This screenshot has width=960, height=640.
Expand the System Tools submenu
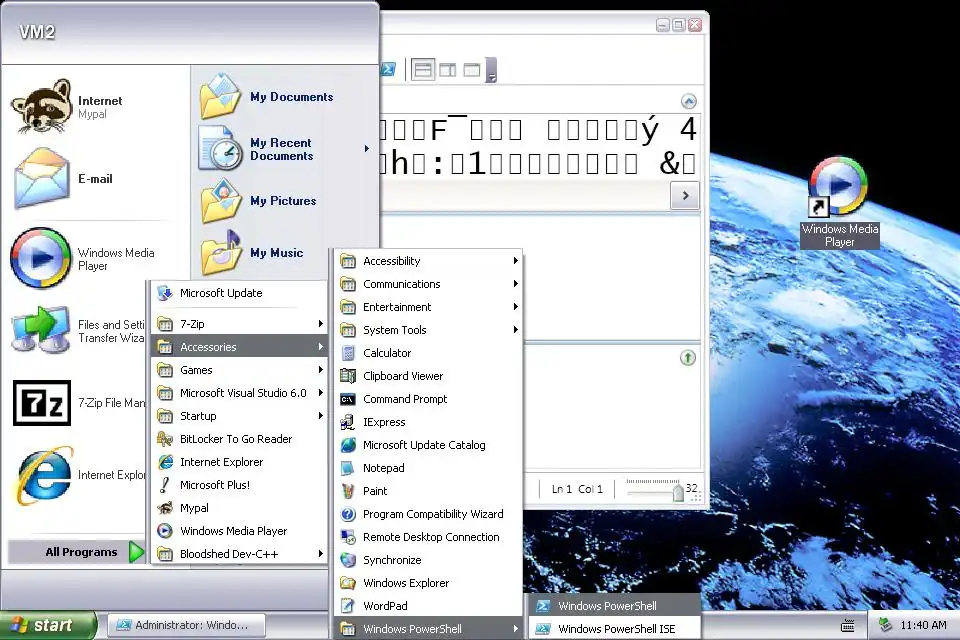[x=429, y=330]
